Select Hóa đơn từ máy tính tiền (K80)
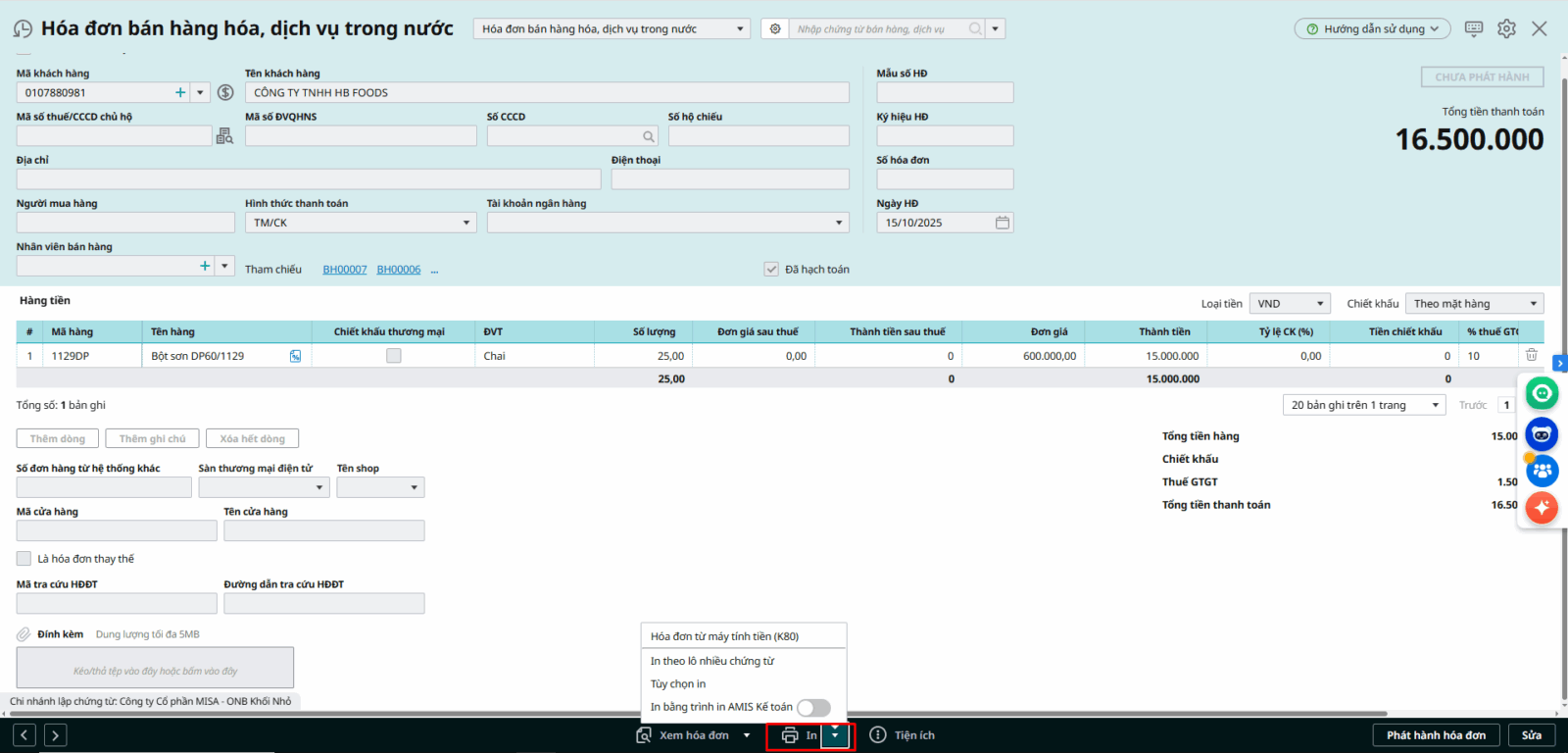Viewport: 1568px width, 753px height. (724, 636)
